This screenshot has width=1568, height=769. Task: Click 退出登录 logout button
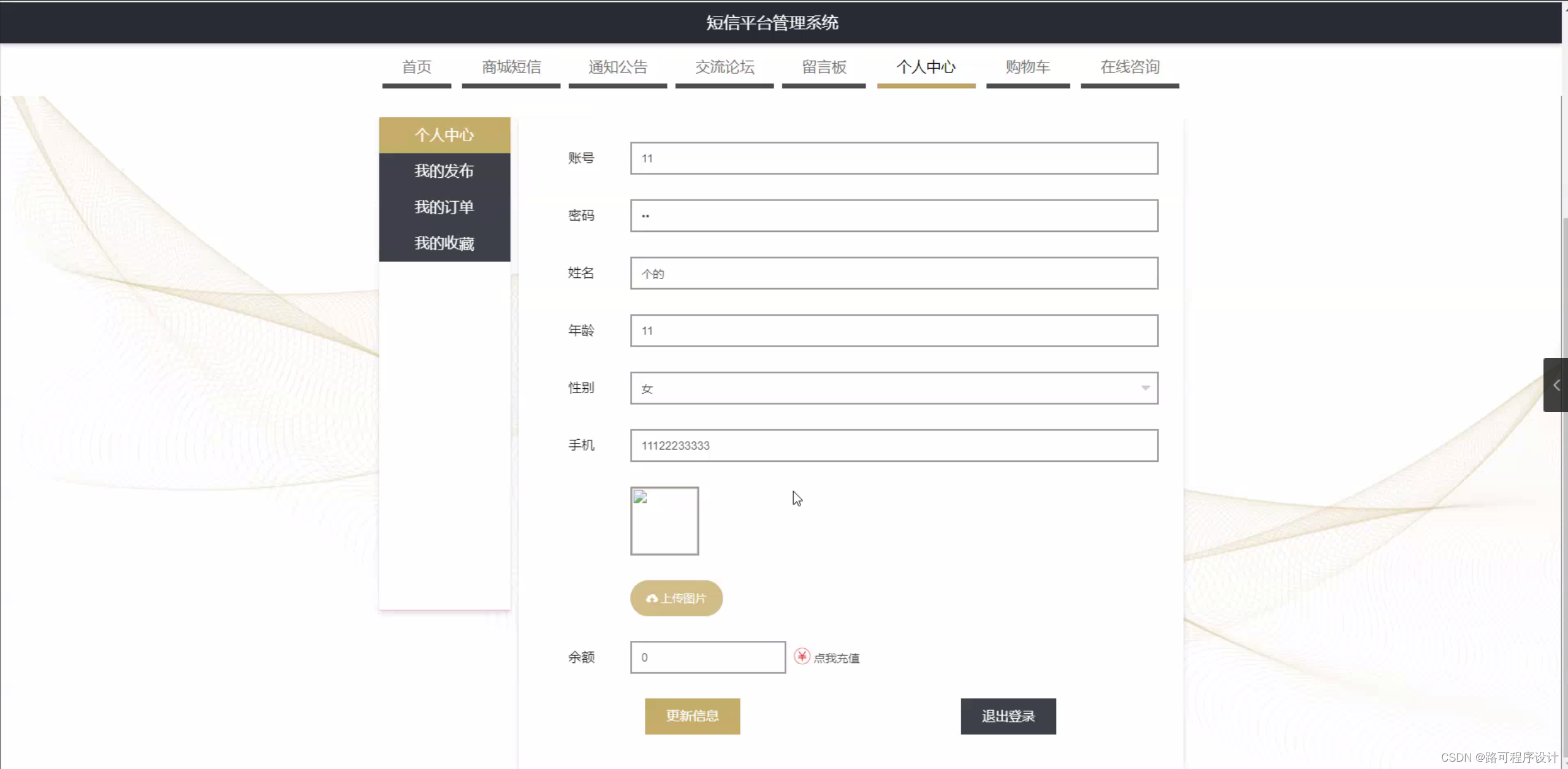click(1008, 716)
